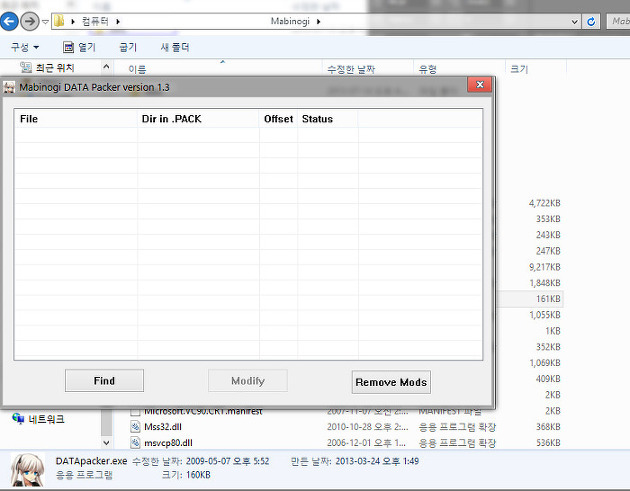Sort files by 크기 column
630x491 pixels.
click(x=519, y=69)
